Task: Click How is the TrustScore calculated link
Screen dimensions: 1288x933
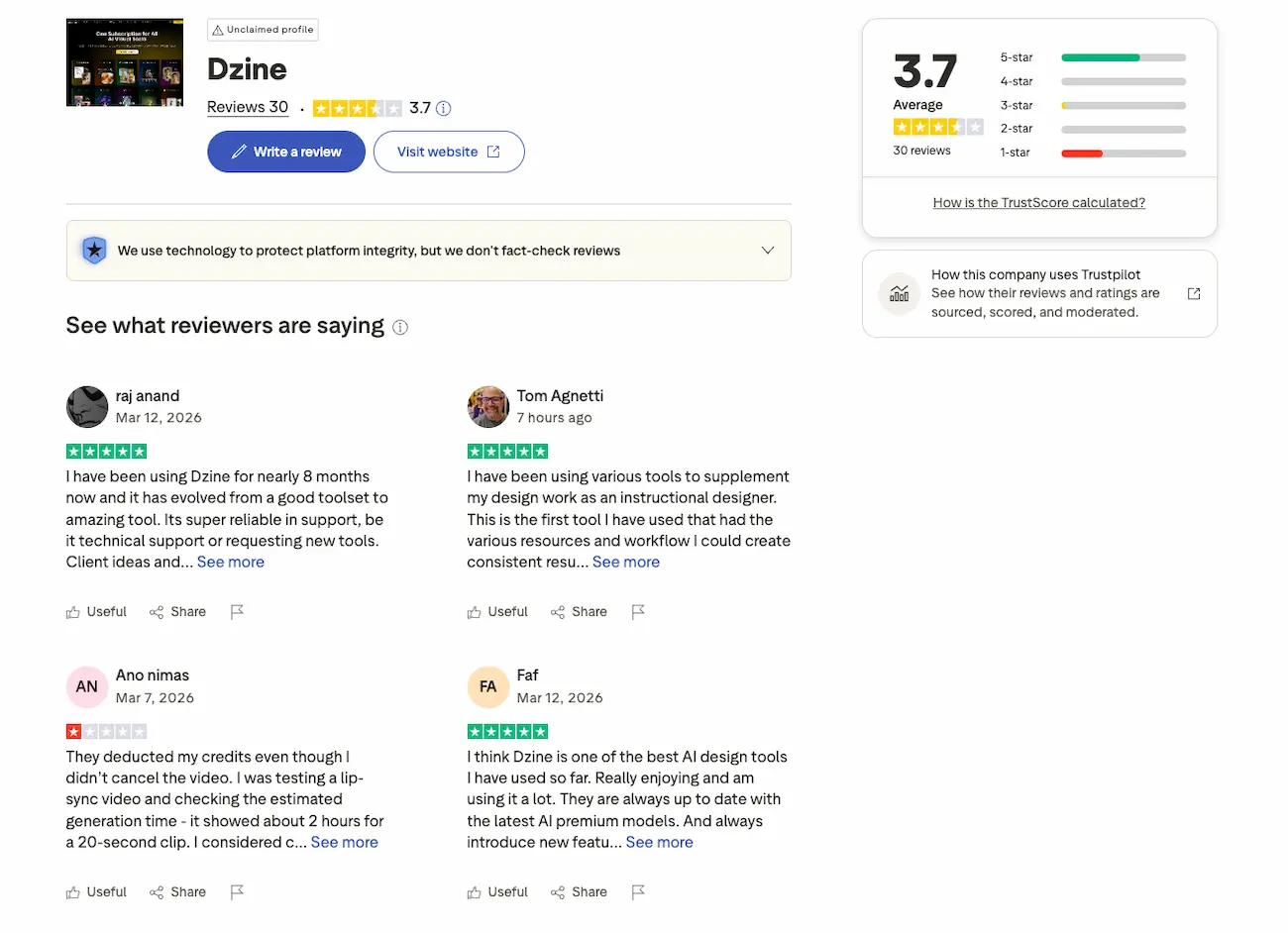Action: click(1038, 202)
